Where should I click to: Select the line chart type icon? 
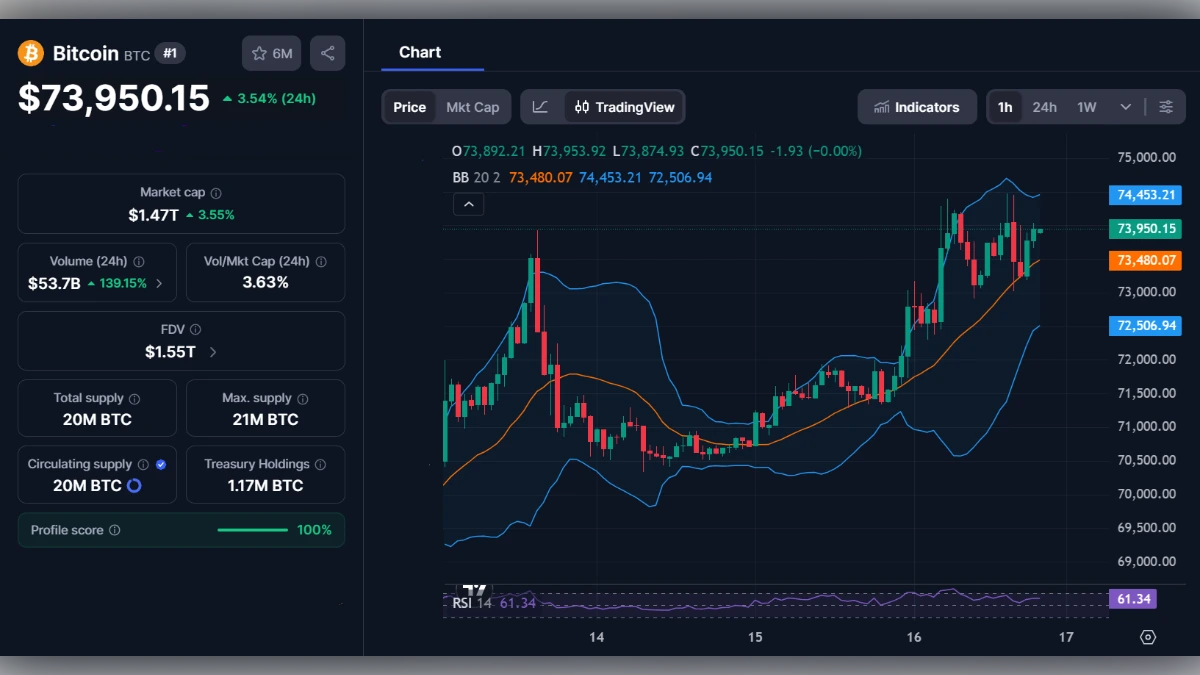click(x=541, y=106)
